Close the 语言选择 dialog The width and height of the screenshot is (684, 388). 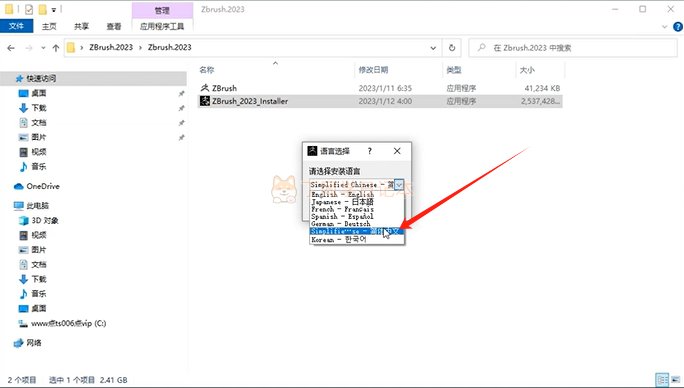pos(397,151)
